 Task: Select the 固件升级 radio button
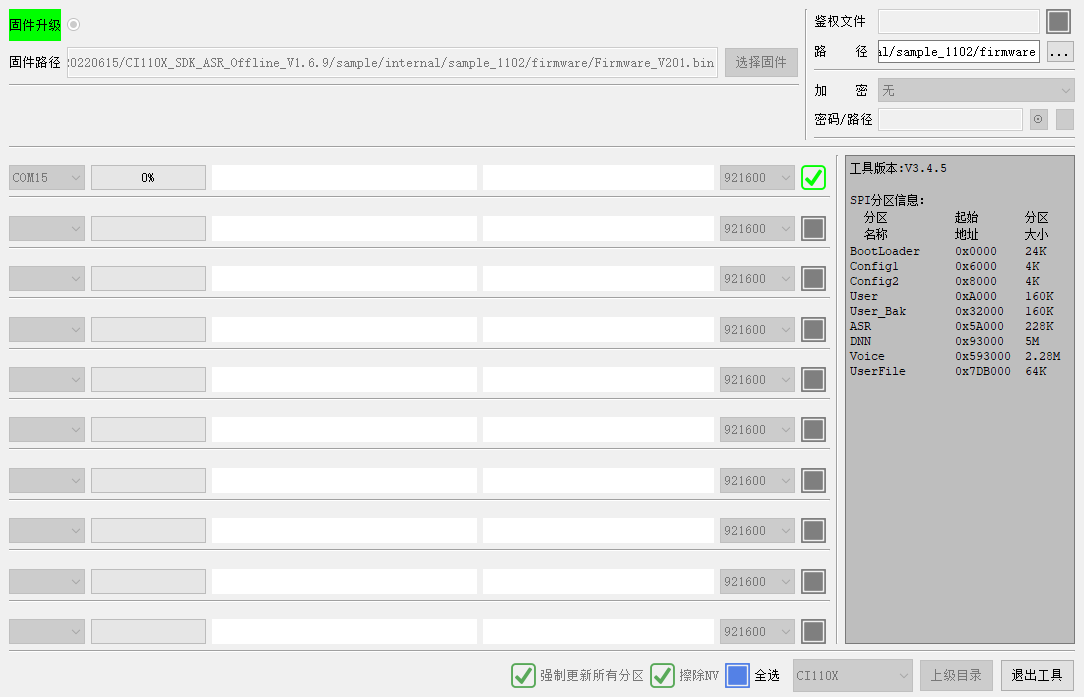(74, 25)
